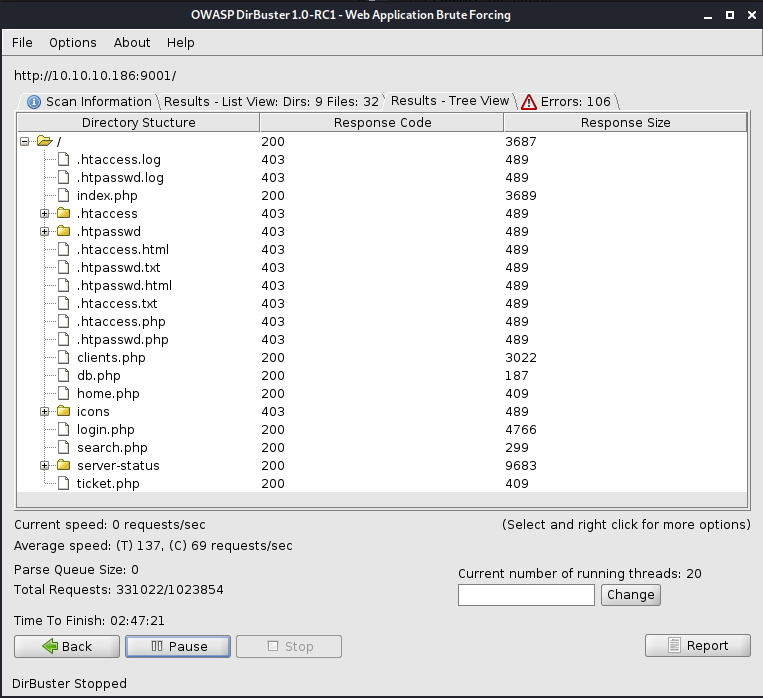Sort by Response Code column header
Image resolution: width=763 pixels, height=698 pixels.
[x=382, y=122]
